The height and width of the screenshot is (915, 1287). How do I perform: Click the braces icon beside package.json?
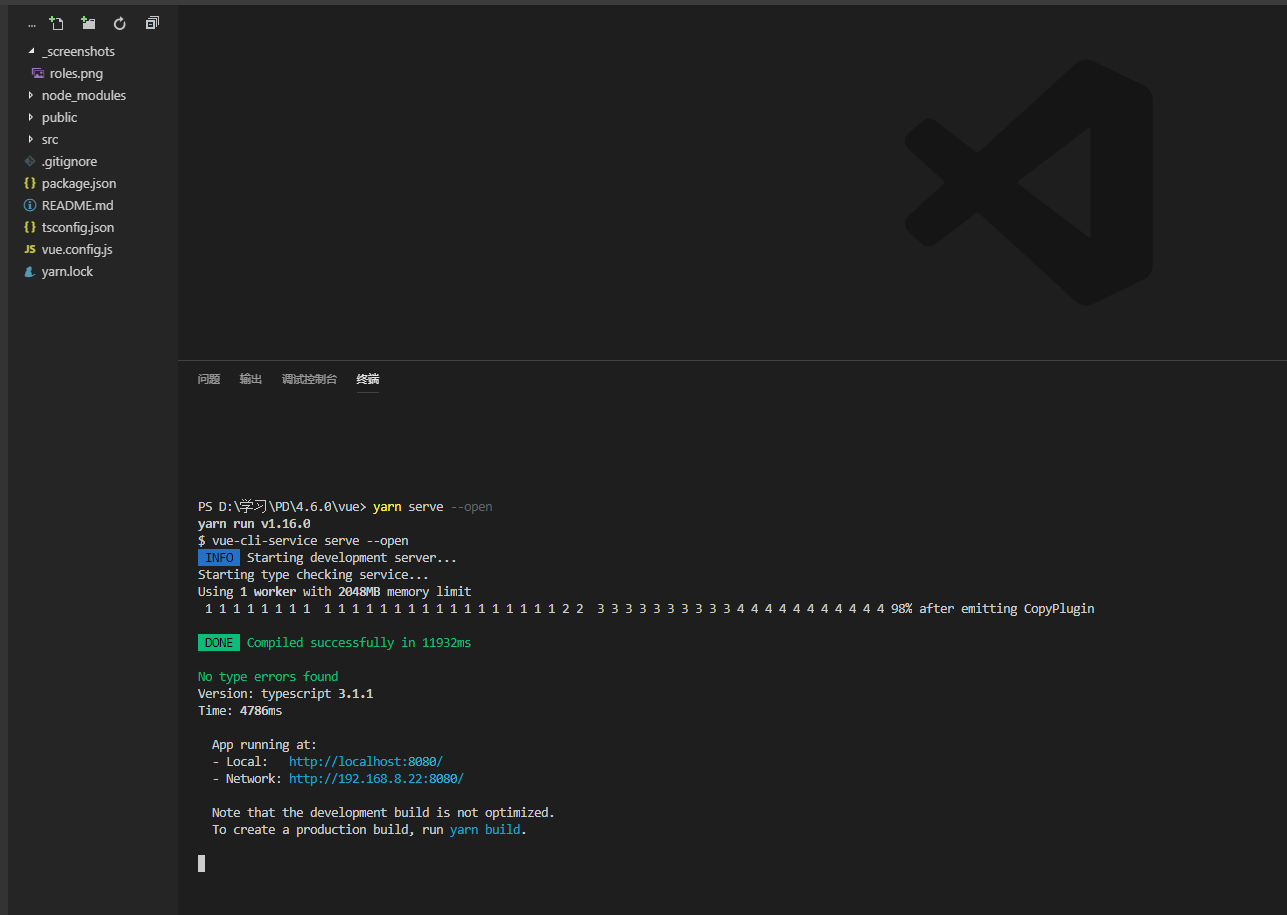tap(30, 183)
